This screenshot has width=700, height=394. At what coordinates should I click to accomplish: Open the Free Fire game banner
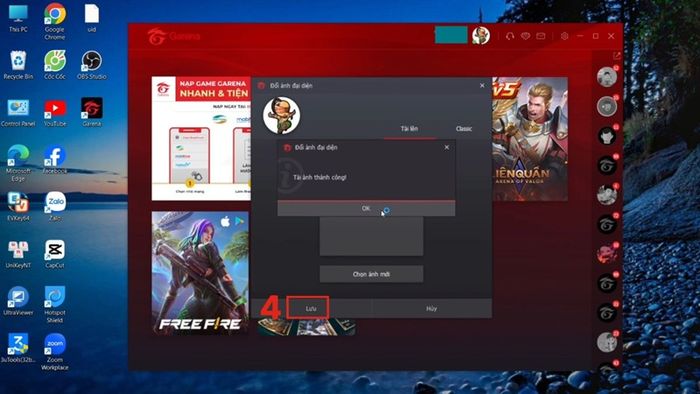pyautogui.click(x=200, y=273)
